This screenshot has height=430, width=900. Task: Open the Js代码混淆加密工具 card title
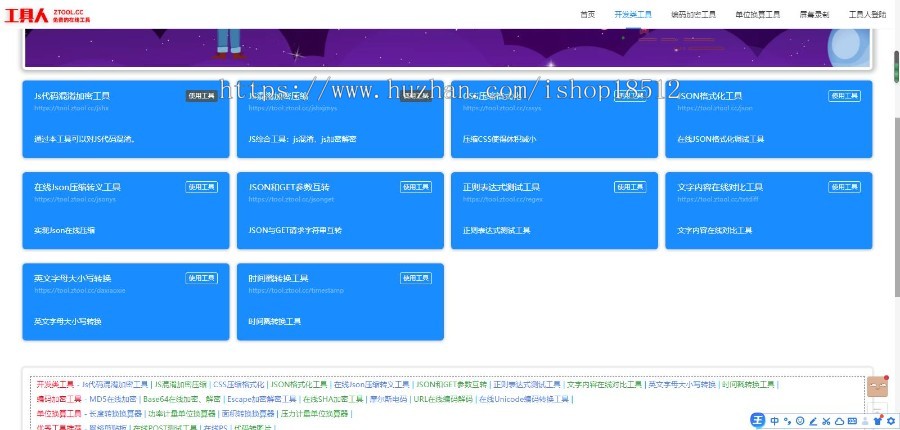72,96
